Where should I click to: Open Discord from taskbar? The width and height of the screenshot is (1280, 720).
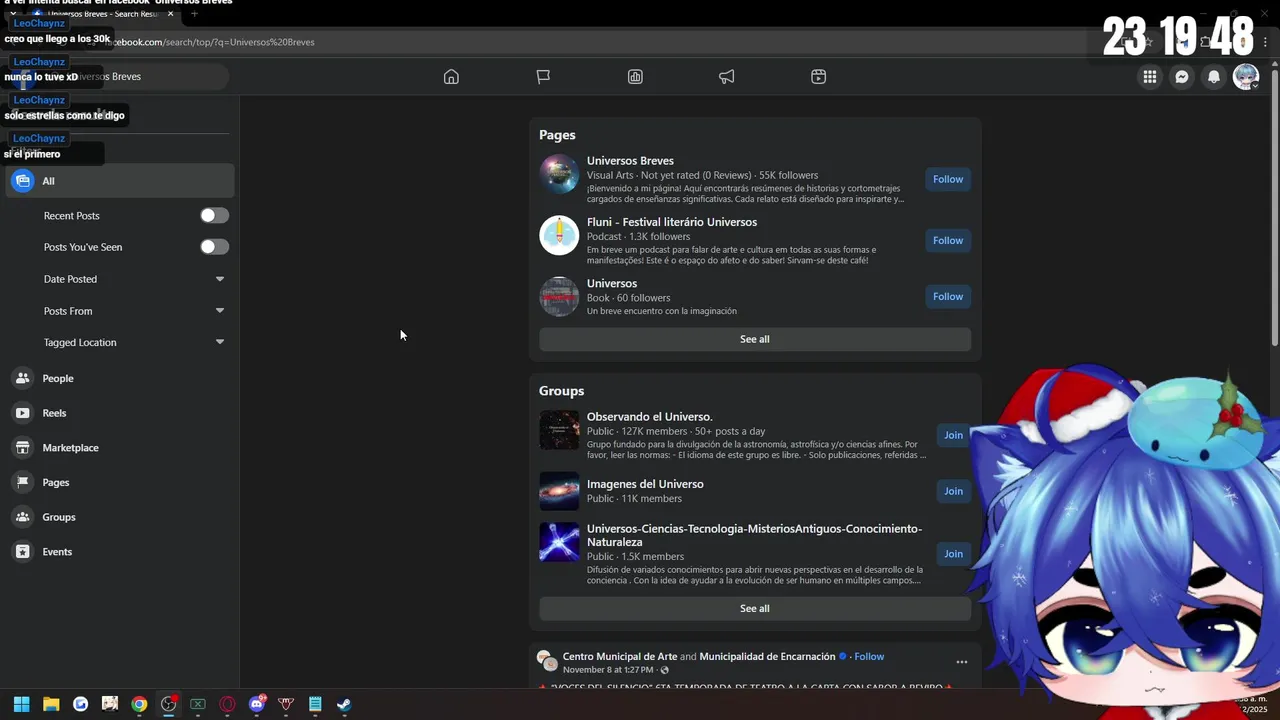257,704
